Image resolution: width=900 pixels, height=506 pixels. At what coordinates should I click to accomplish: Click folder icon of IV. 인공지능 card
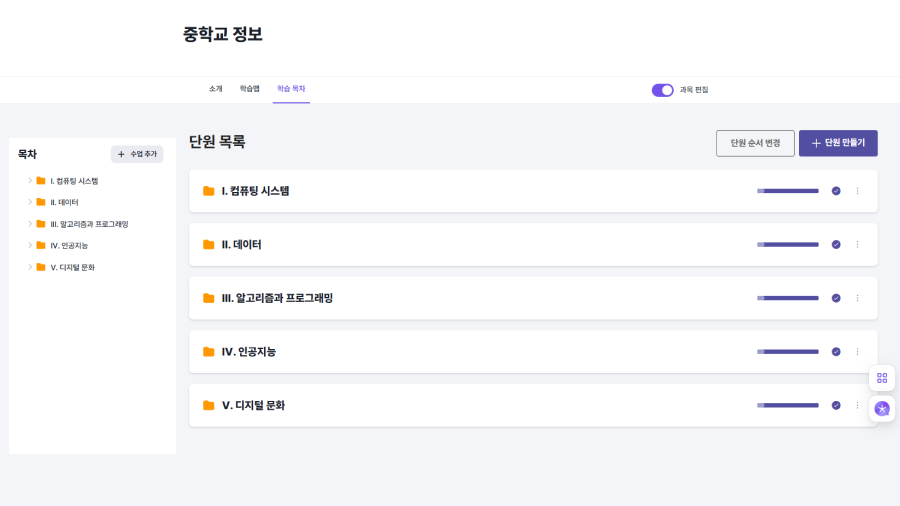[209, 352]
